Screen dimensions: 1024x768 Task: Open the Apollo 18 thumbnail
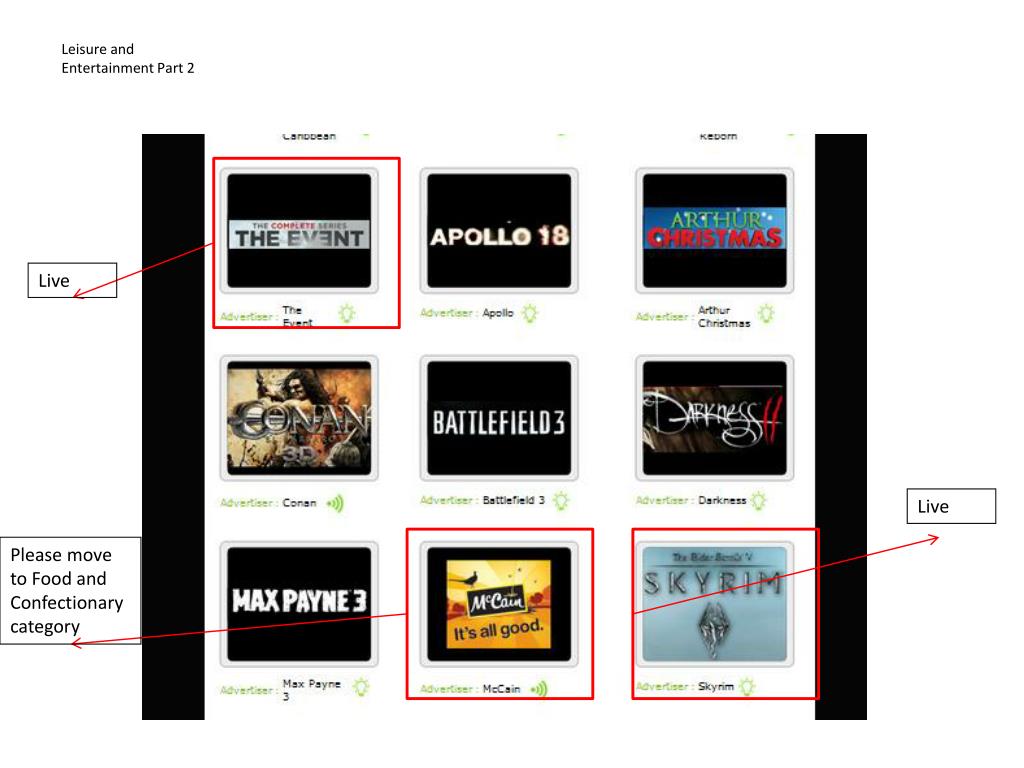(x=499, y=231)
